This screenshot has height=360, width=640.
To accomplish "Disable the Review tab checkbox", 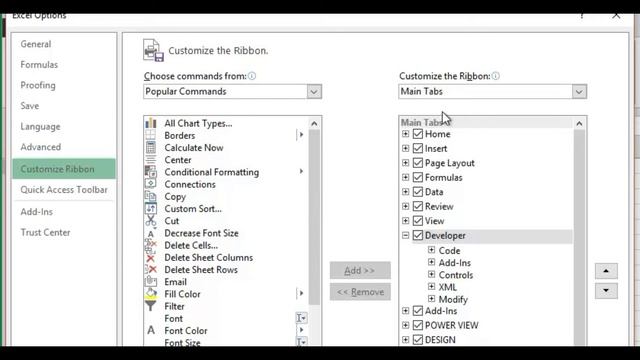I will click(x=418, y=206).
